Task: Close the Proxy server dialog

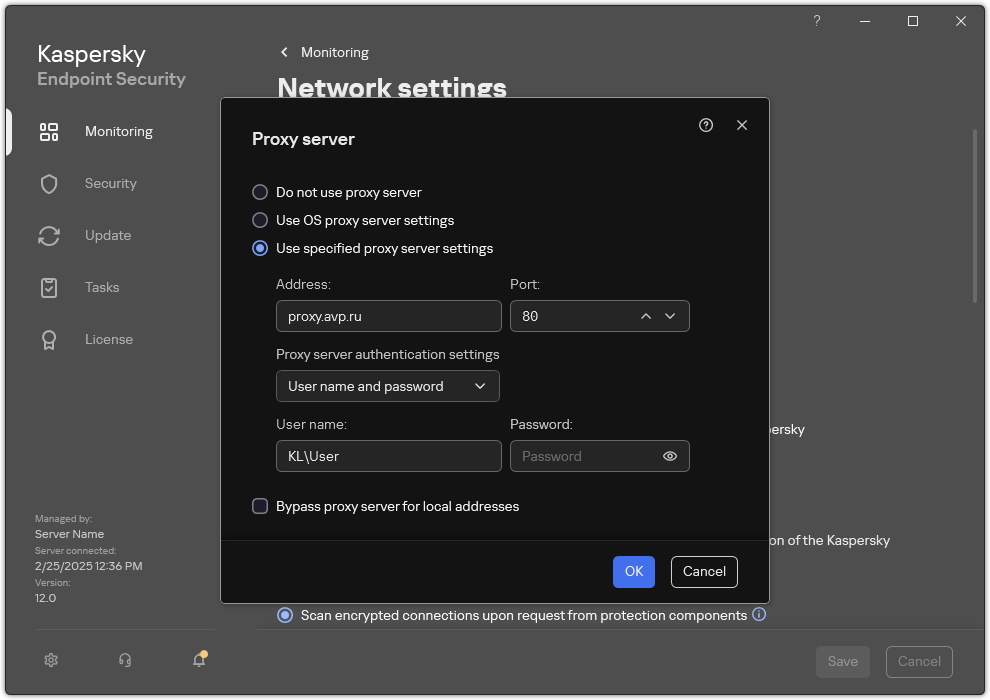Action: [742, 125]
